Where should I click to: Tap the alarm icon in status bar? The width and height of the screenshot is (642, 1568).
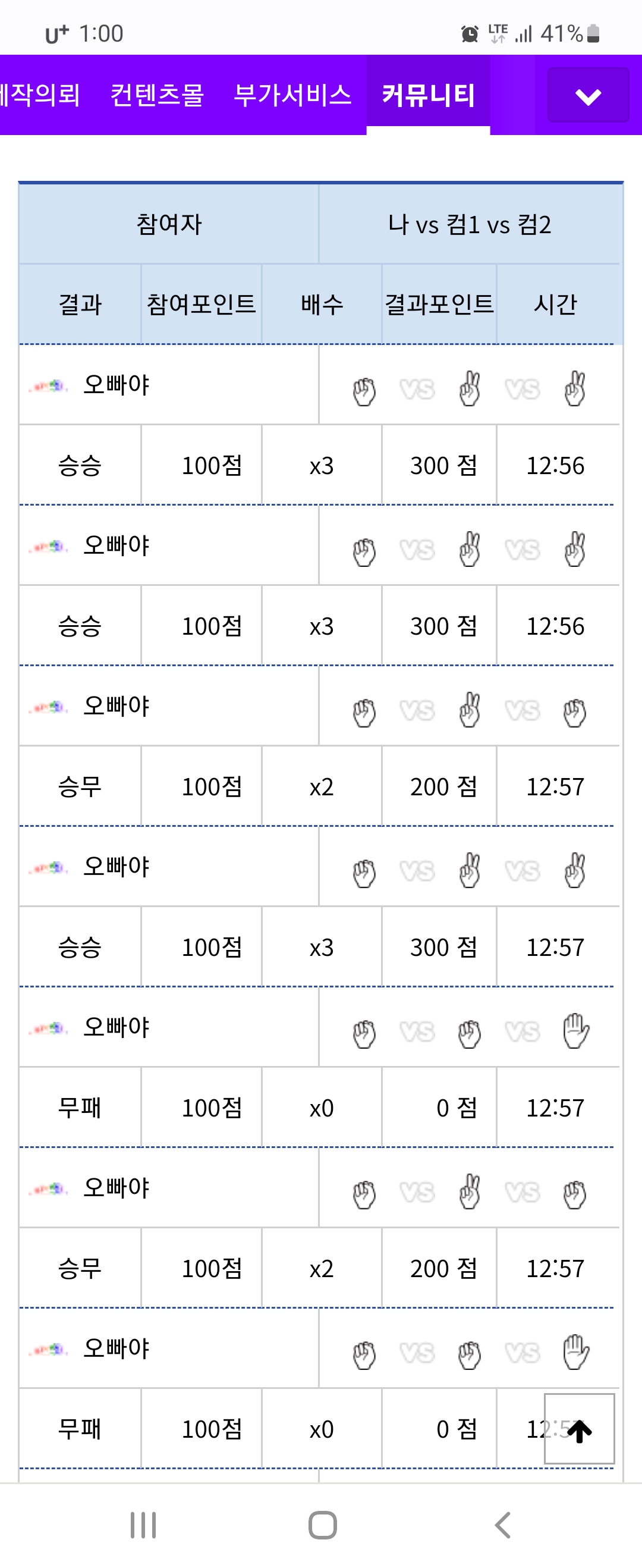[469, 34]
